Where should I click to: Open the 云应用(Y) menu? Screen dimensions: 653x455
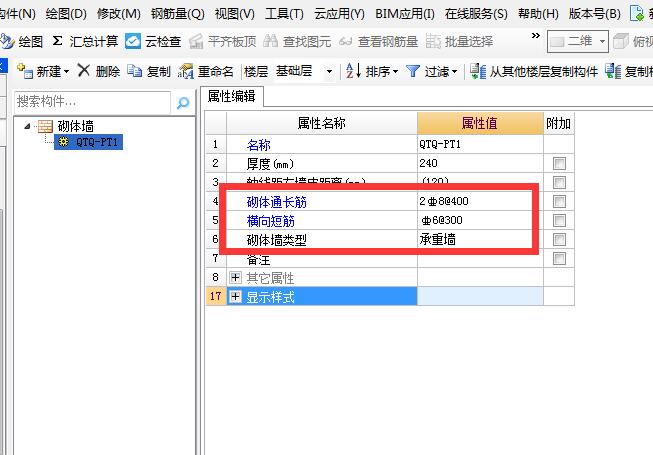[x=339, y=14]
